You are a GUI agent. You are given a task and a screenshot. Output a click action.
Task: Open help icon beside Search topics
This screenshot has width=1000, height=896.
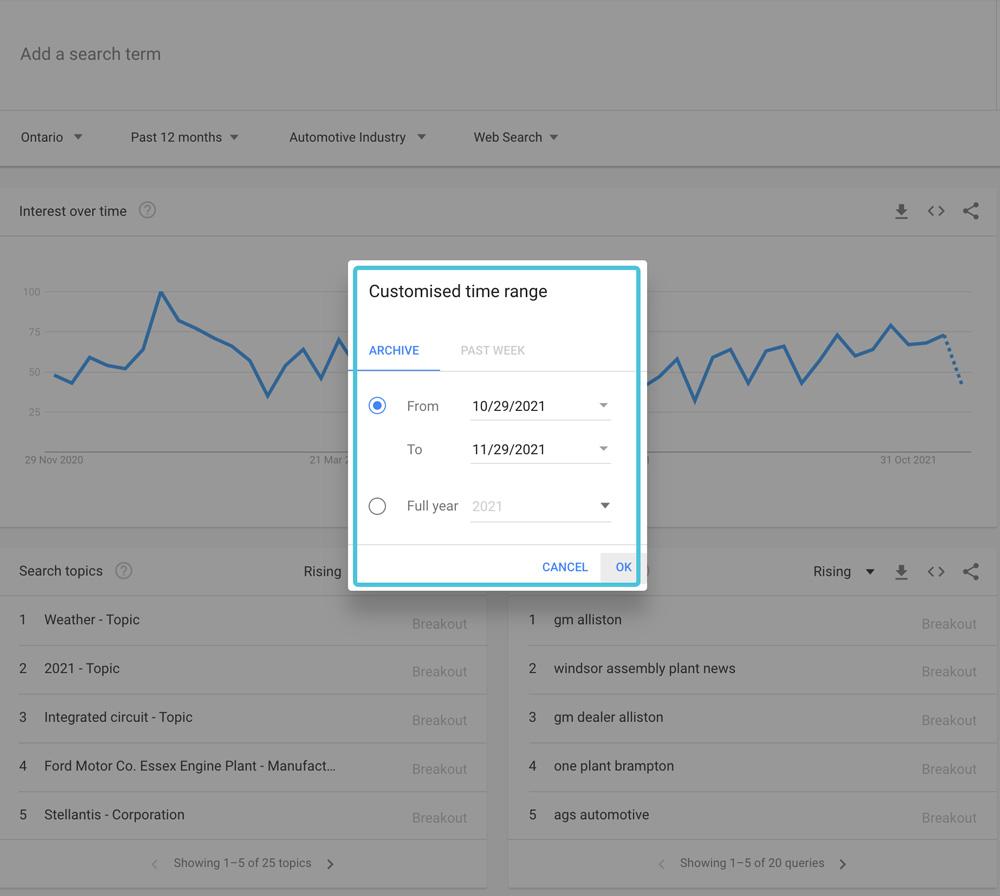click(x=124, y=571)
